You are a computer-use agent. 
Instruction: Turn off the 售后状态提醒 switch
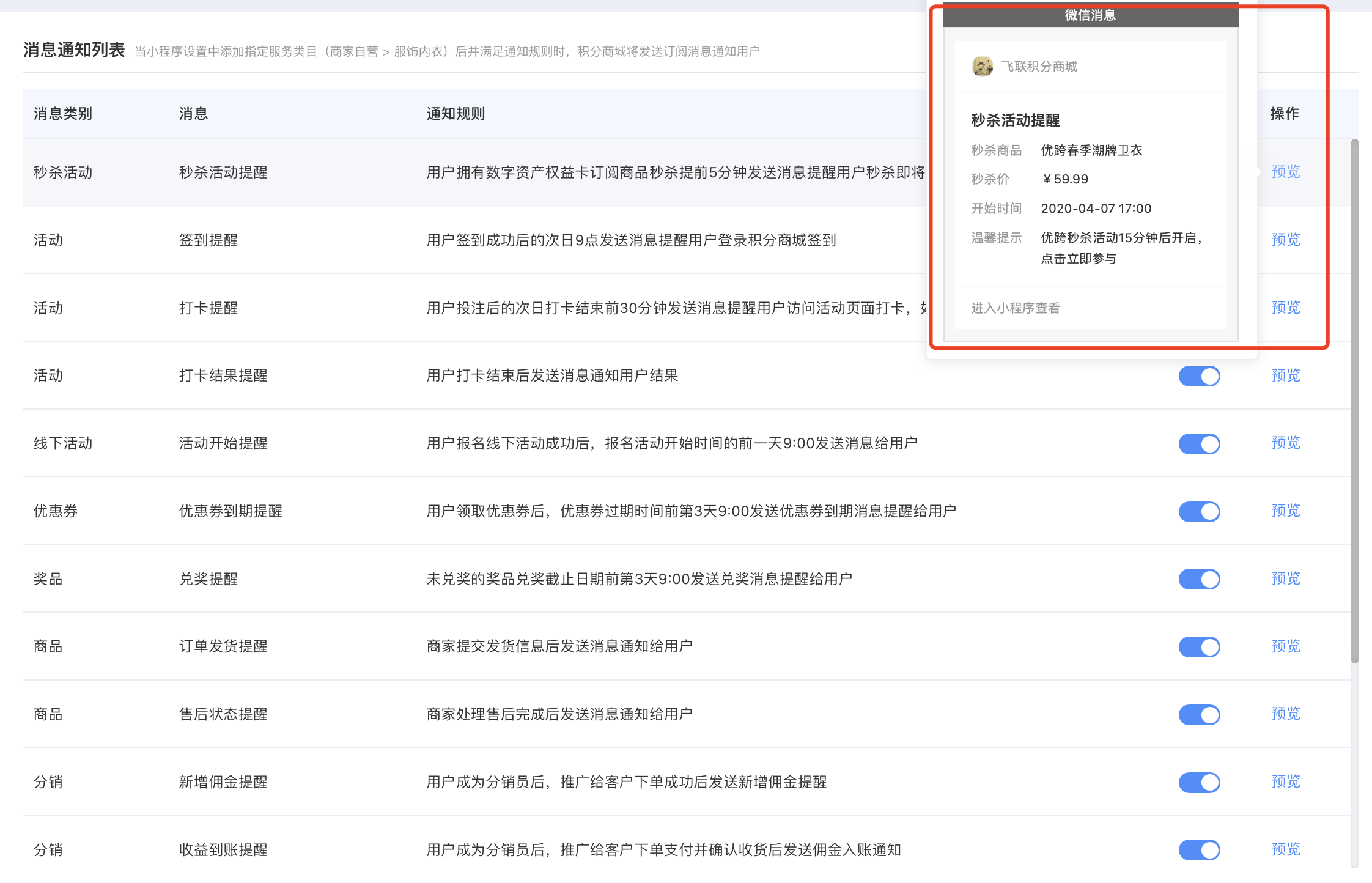(1199, 715)
